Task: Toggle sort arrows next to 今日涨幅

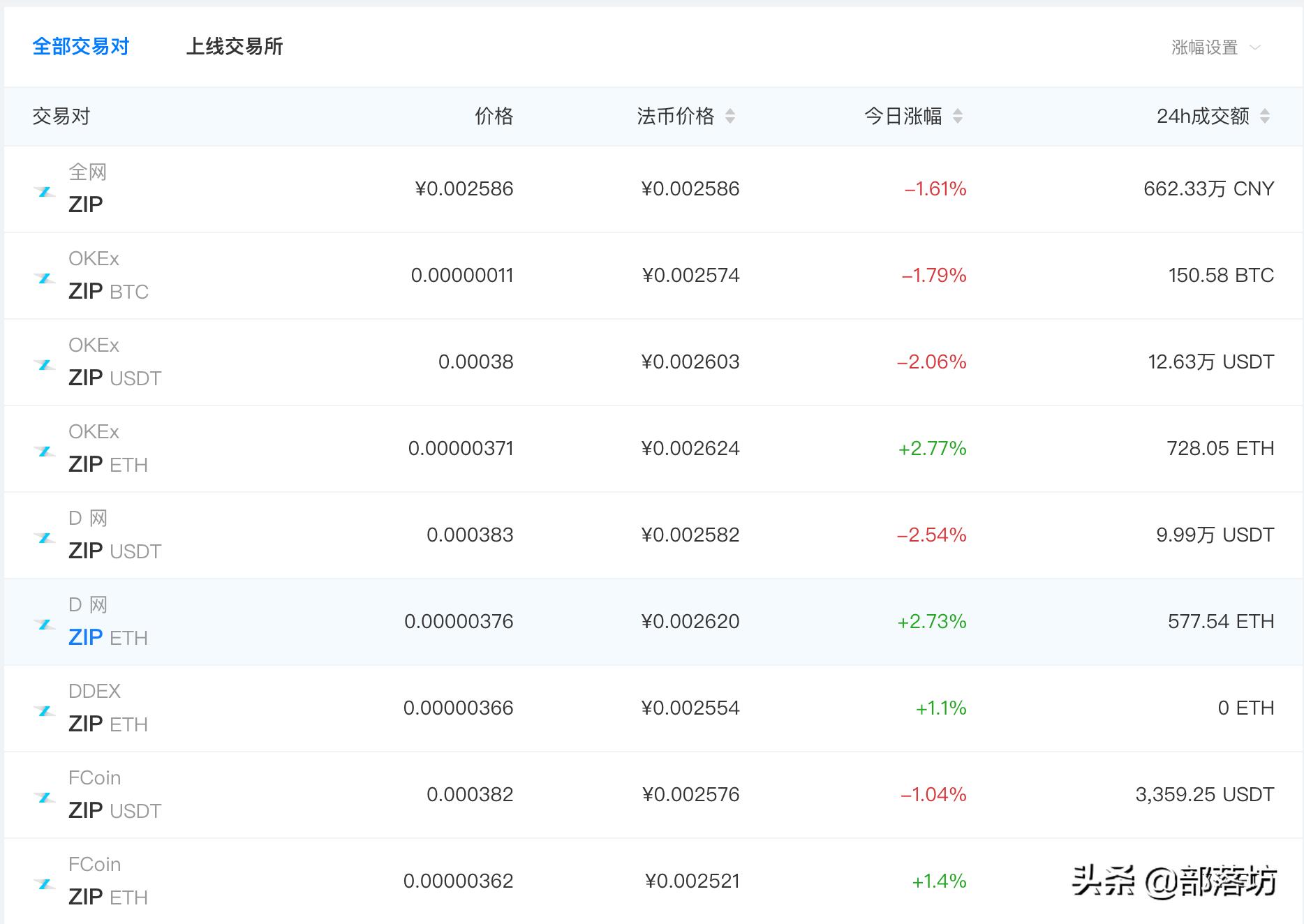Action: [x=958, y=117]
